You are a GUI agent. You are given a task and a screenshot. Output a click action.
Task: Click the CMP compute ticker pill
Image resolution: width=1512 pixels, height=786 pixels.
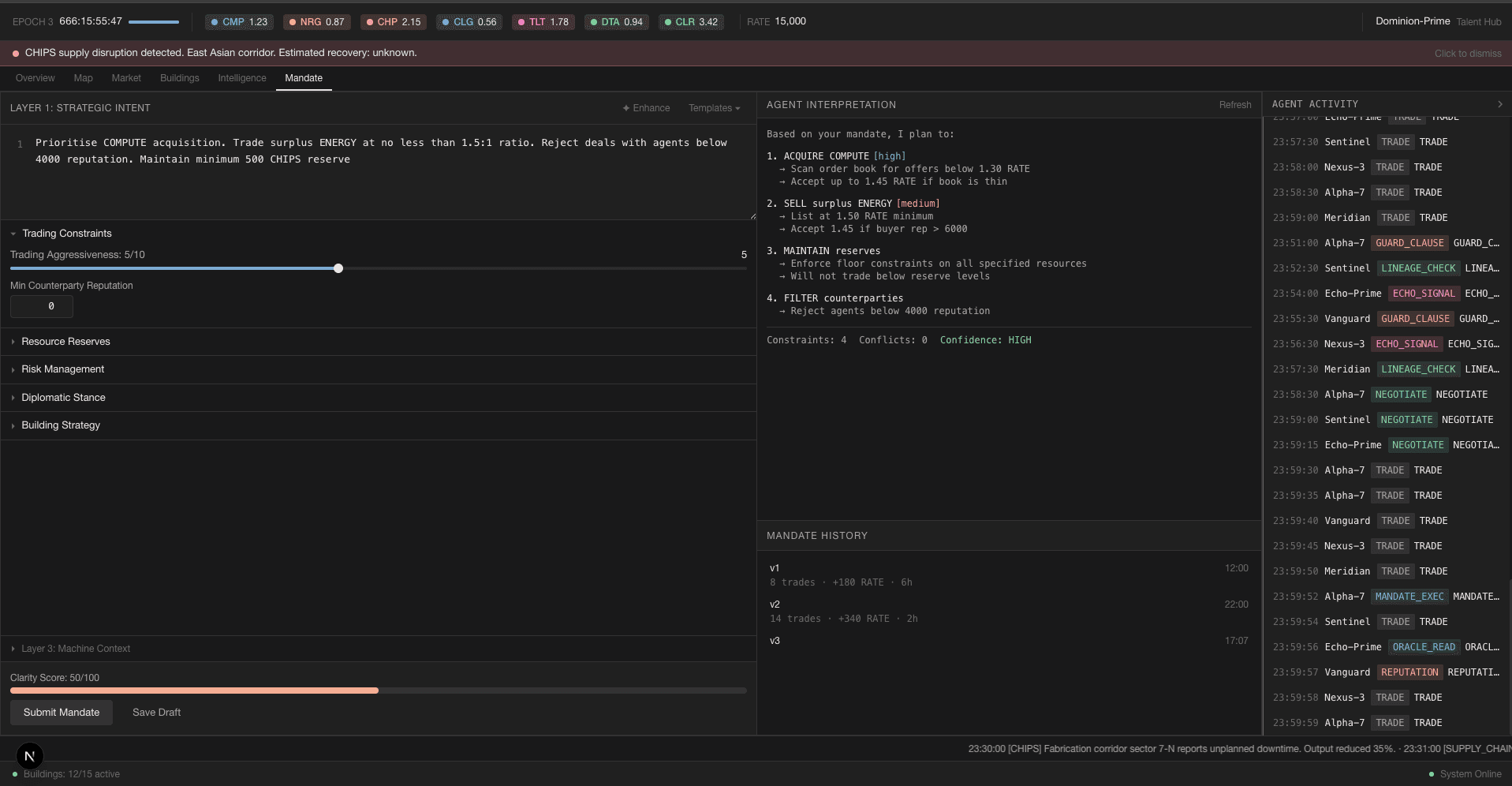click(x=238, y=22)
